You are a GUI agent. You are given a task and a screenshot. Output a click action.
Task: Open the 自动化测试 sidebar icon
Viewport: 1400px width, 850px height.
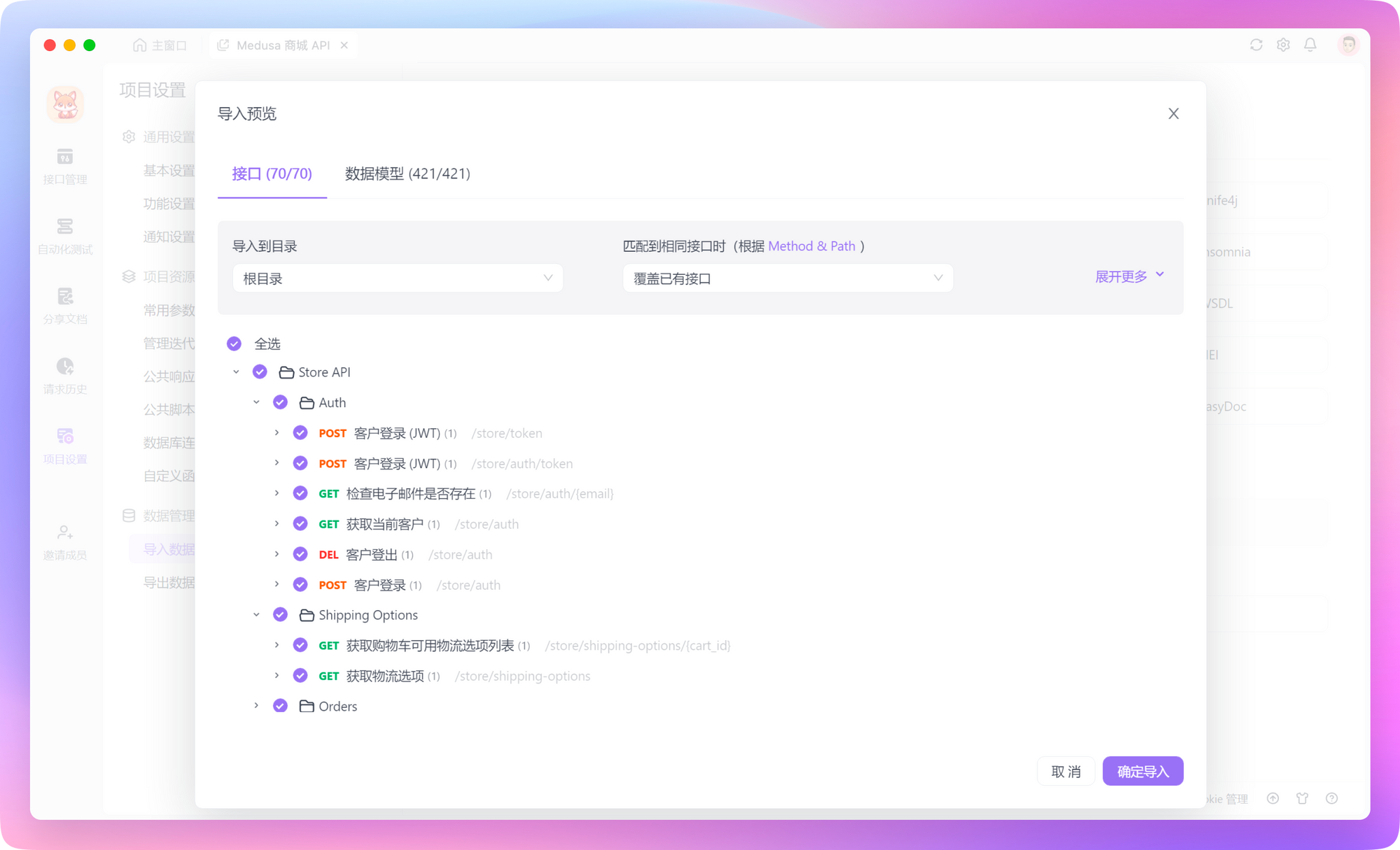pyautogui.click(x=65, y=236)
